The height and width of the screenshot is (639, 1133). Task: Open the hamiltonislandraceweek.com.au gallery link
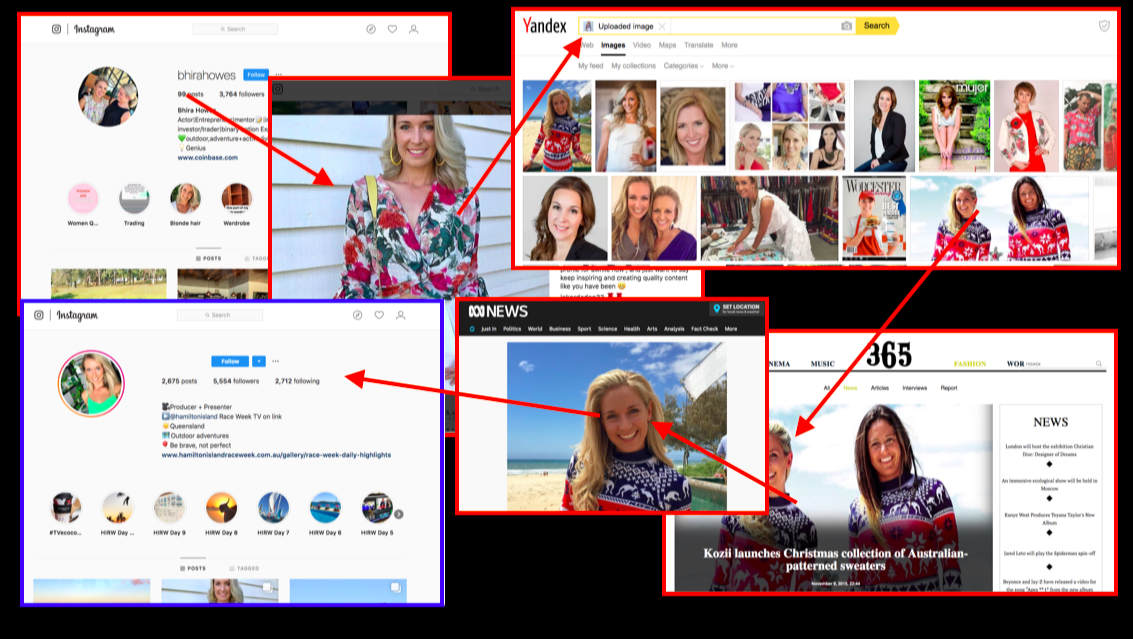pos(276,455)
